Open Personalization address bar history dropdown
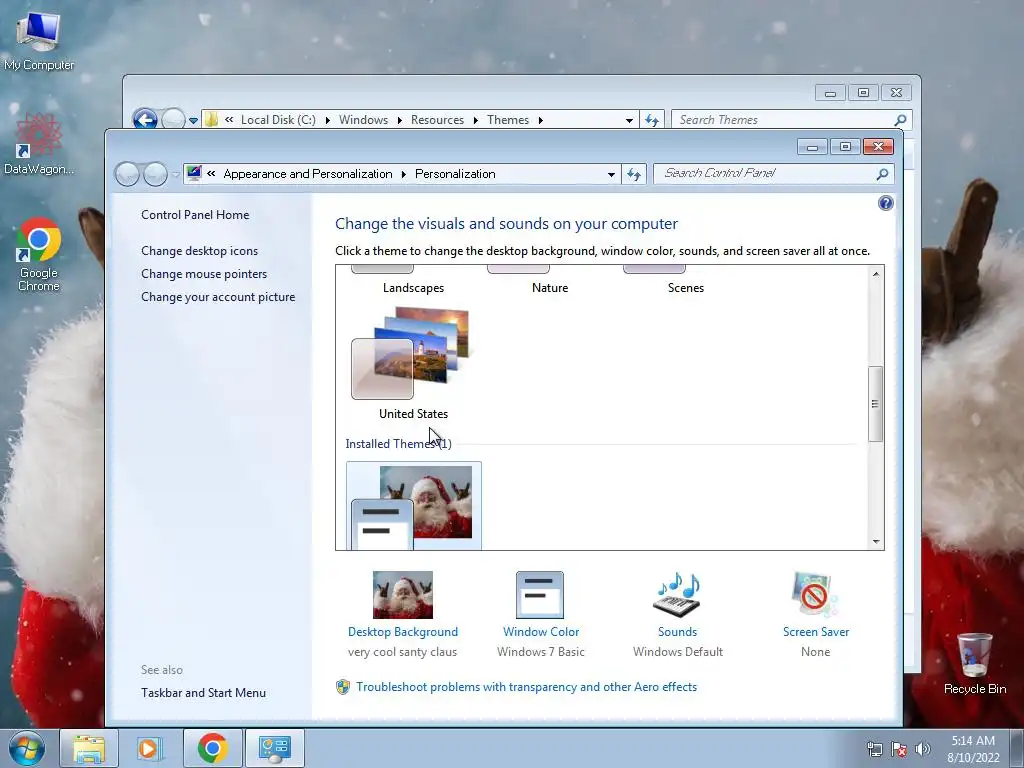 (611, 174)
